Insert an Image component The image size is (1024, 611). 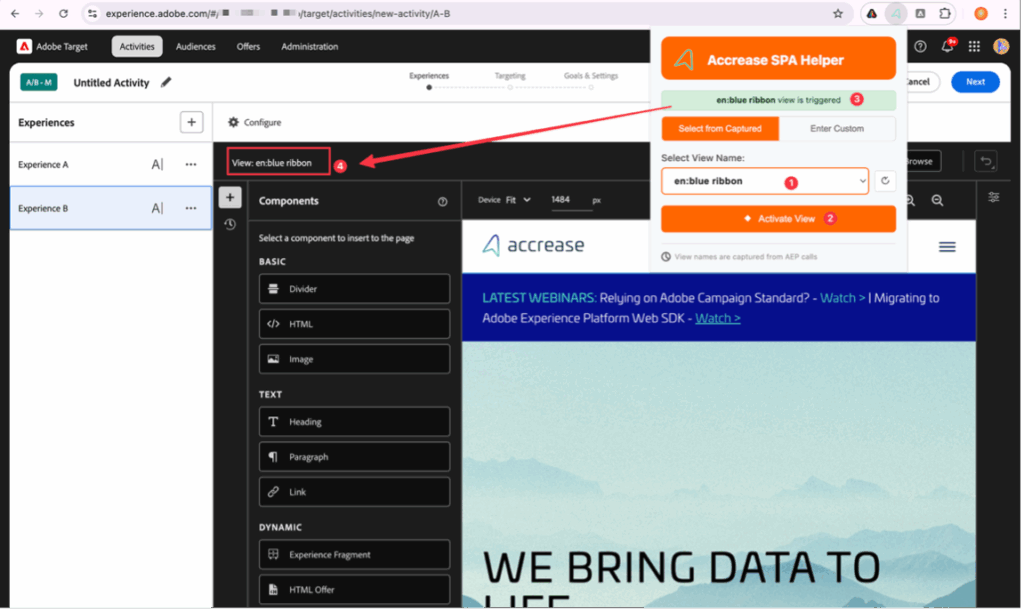click(355, 359)
